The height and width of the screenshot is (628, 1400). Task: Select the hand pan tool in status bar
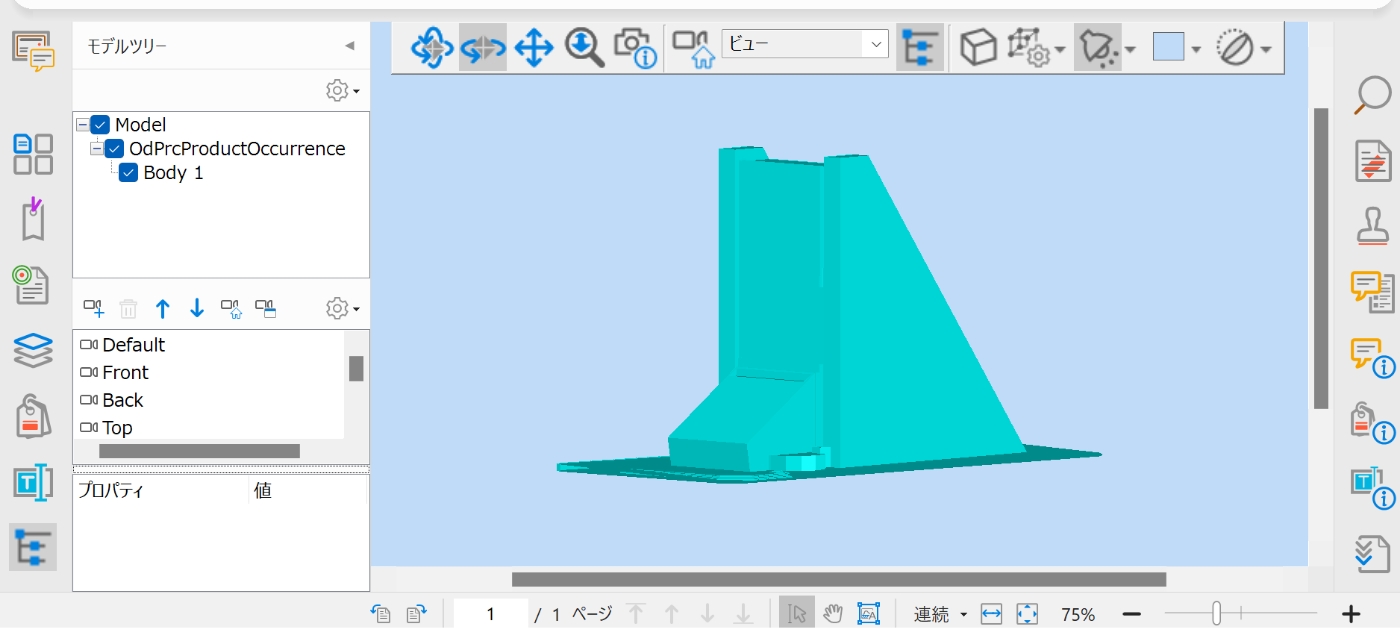(x=832, y=612)
